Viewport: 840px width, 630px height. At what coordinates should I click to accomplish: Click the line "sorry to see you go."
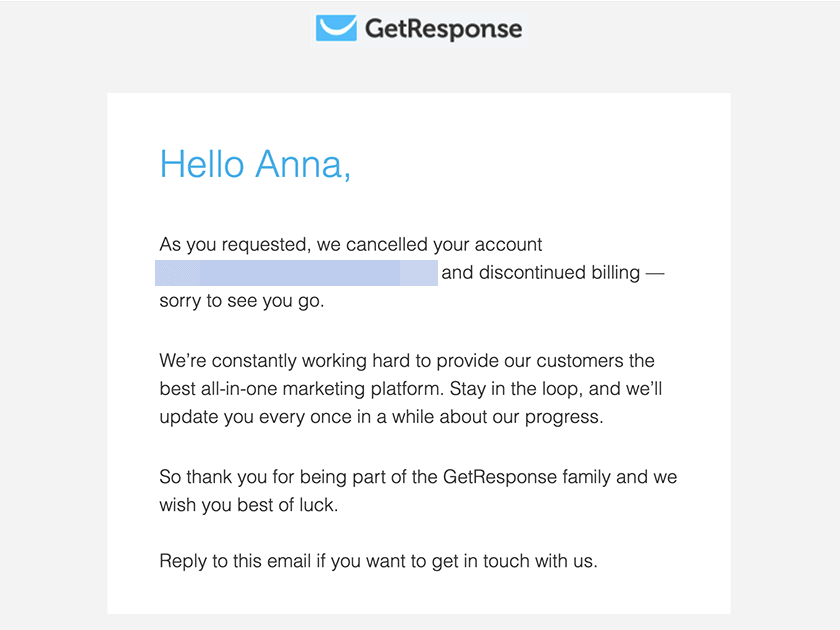(242, 301)
